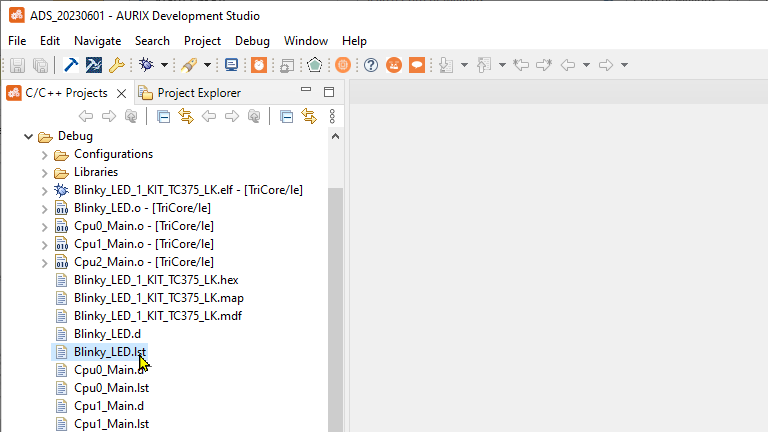Expand the Cpu2_Main.o node
This screenshot has height=432, width=768.
click(45, 263)
